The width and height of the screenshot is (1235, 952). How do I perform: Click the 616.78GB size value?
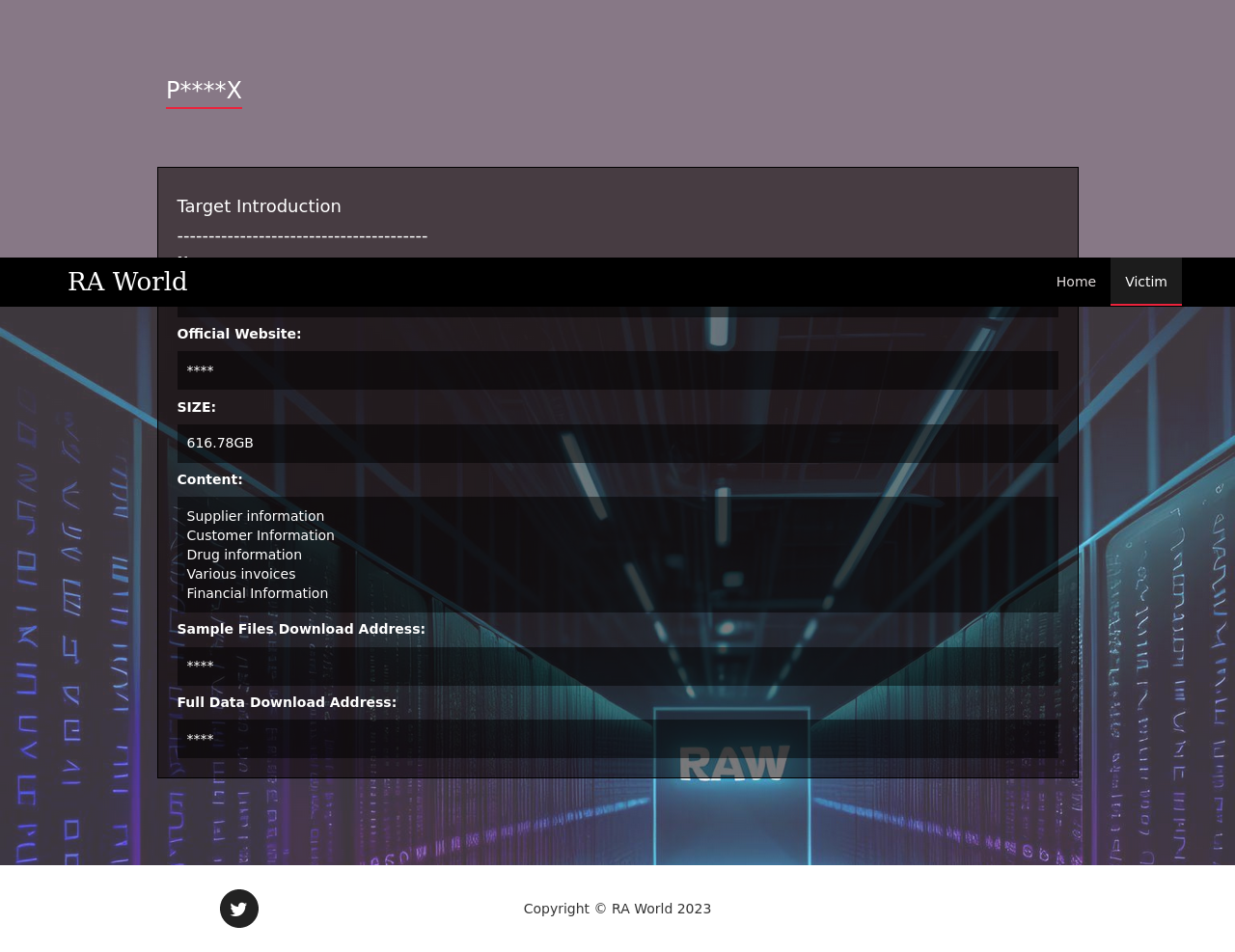point(220,443)
